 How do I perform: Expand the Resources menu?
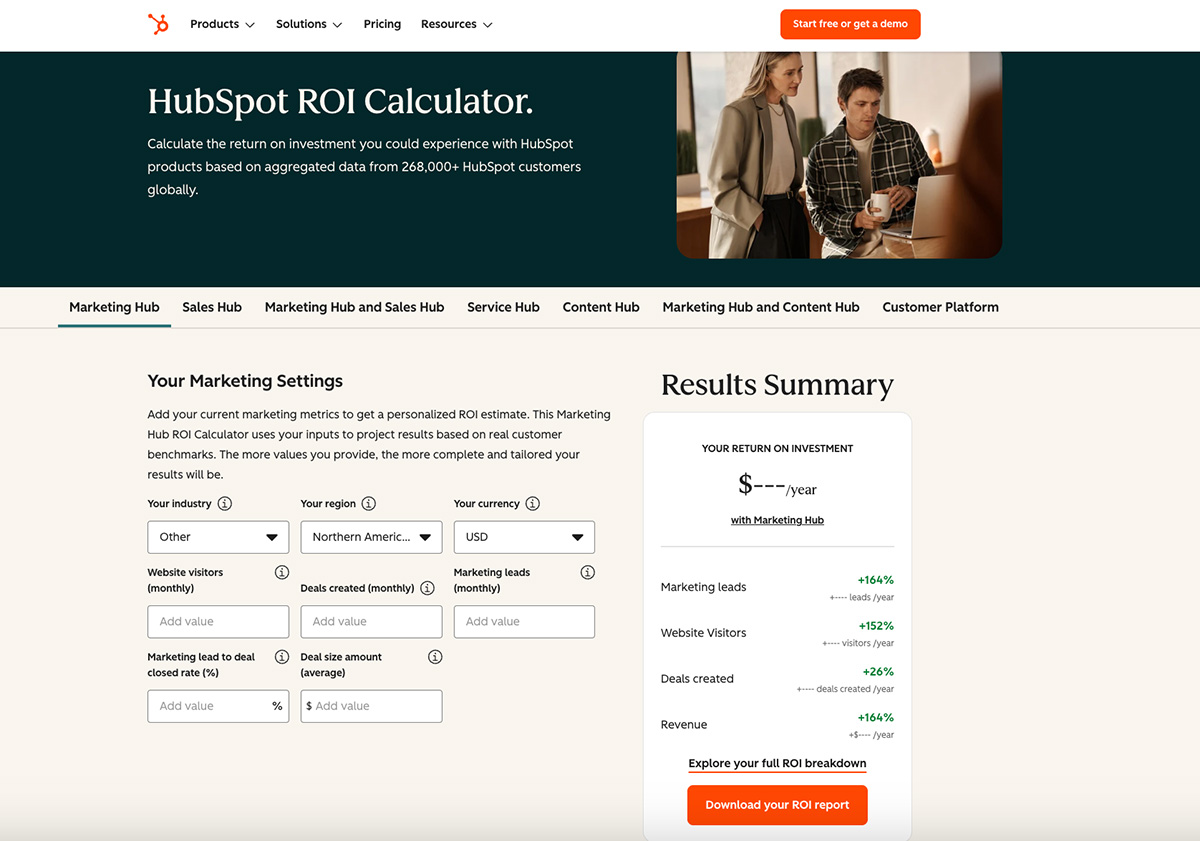[x=456, y=24]
